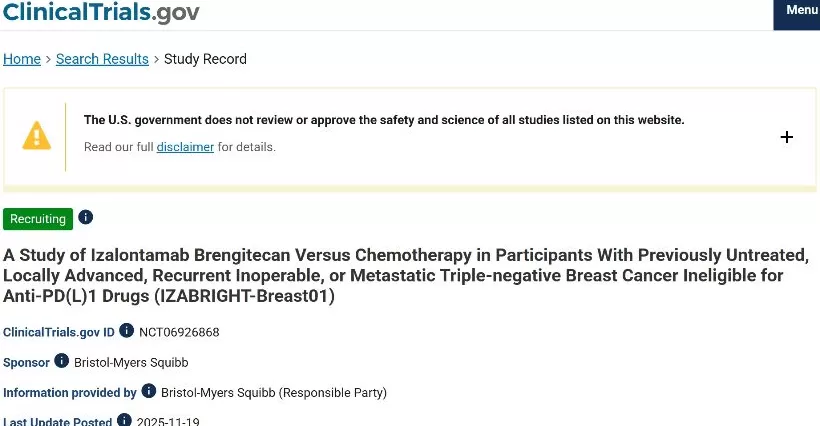Click the yellow warning triangle icon
The height and width of the screenshot is (426, 820).
(x=37, y=135)
